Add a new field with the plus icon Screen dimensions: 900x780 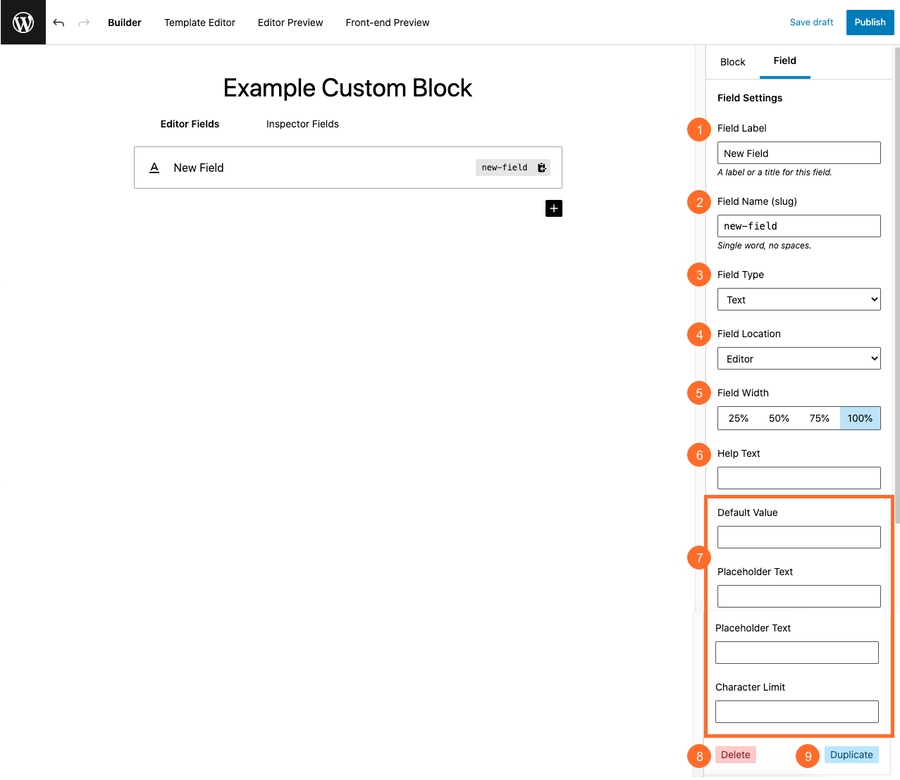point(553,208)
